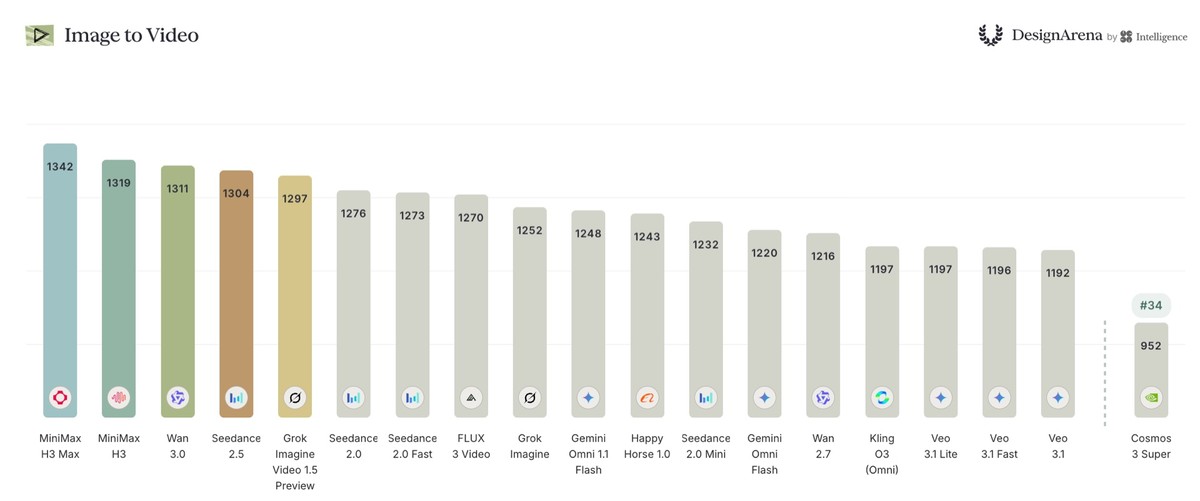Image resolution: width=1200 pixels, height=501 pixels.
Task: Click the MiniMax H3 Max logo icon
Action: [x=60, y=397]
